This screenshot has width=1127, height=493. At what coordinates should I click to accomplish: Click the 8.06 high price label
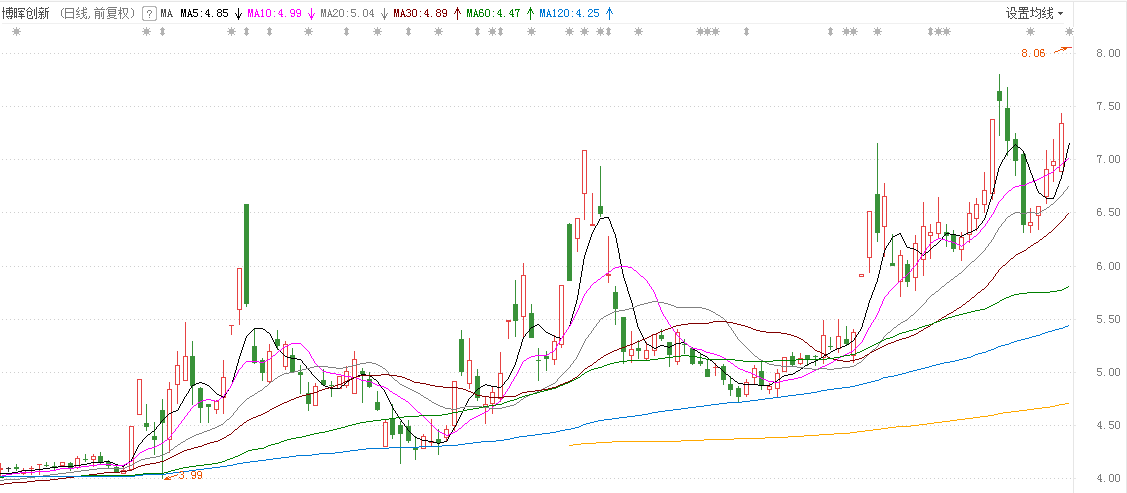[1033, 53]
